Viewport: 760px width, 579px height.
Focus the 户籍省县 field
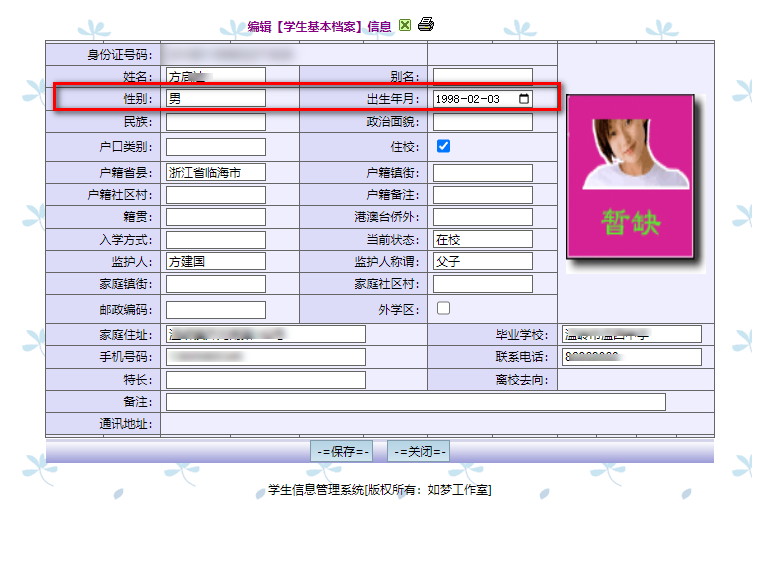(215, 172)
